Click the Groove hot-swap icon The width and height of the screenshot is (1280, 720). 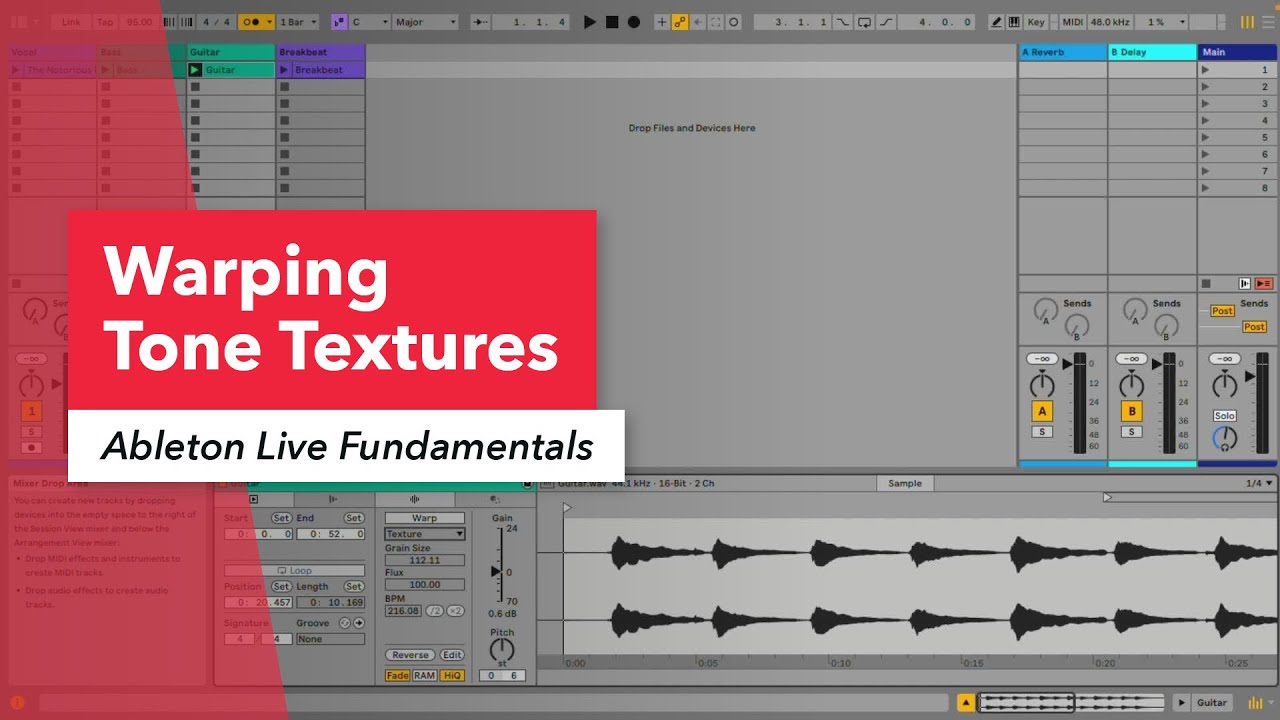tap(345, 623)
